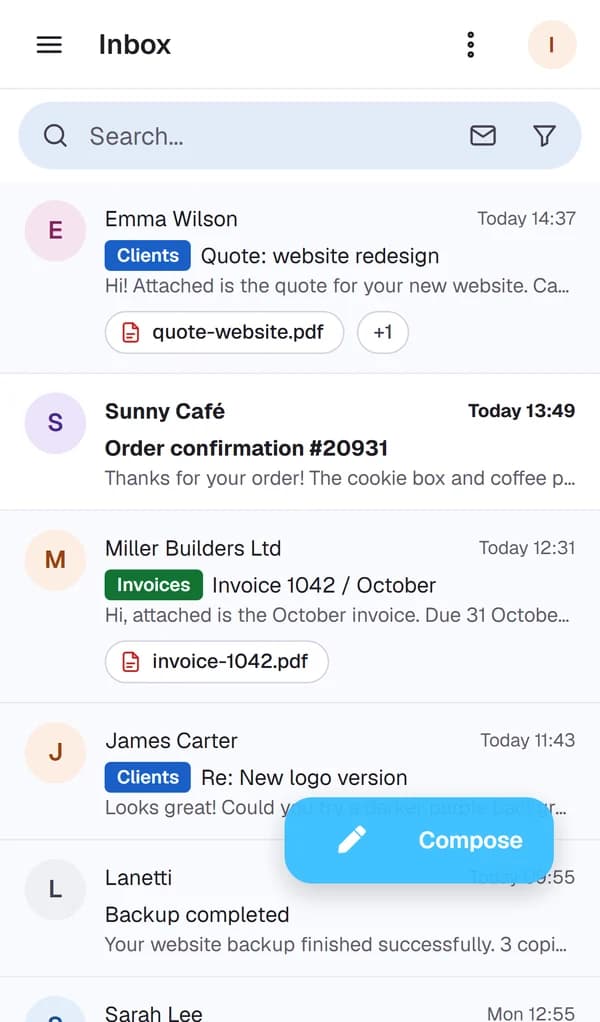600x1022 pixels.
Task: Click the Clients label on Emma Wilson's email
Action: 148,256
